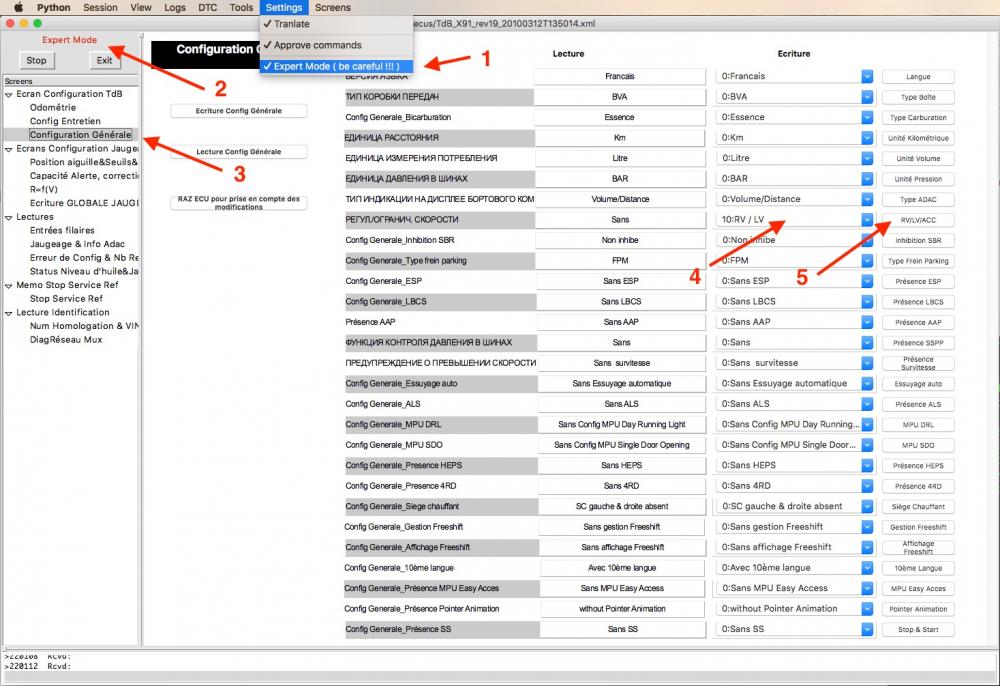
Task: Click the Exit button
Action: click(105, 61)
